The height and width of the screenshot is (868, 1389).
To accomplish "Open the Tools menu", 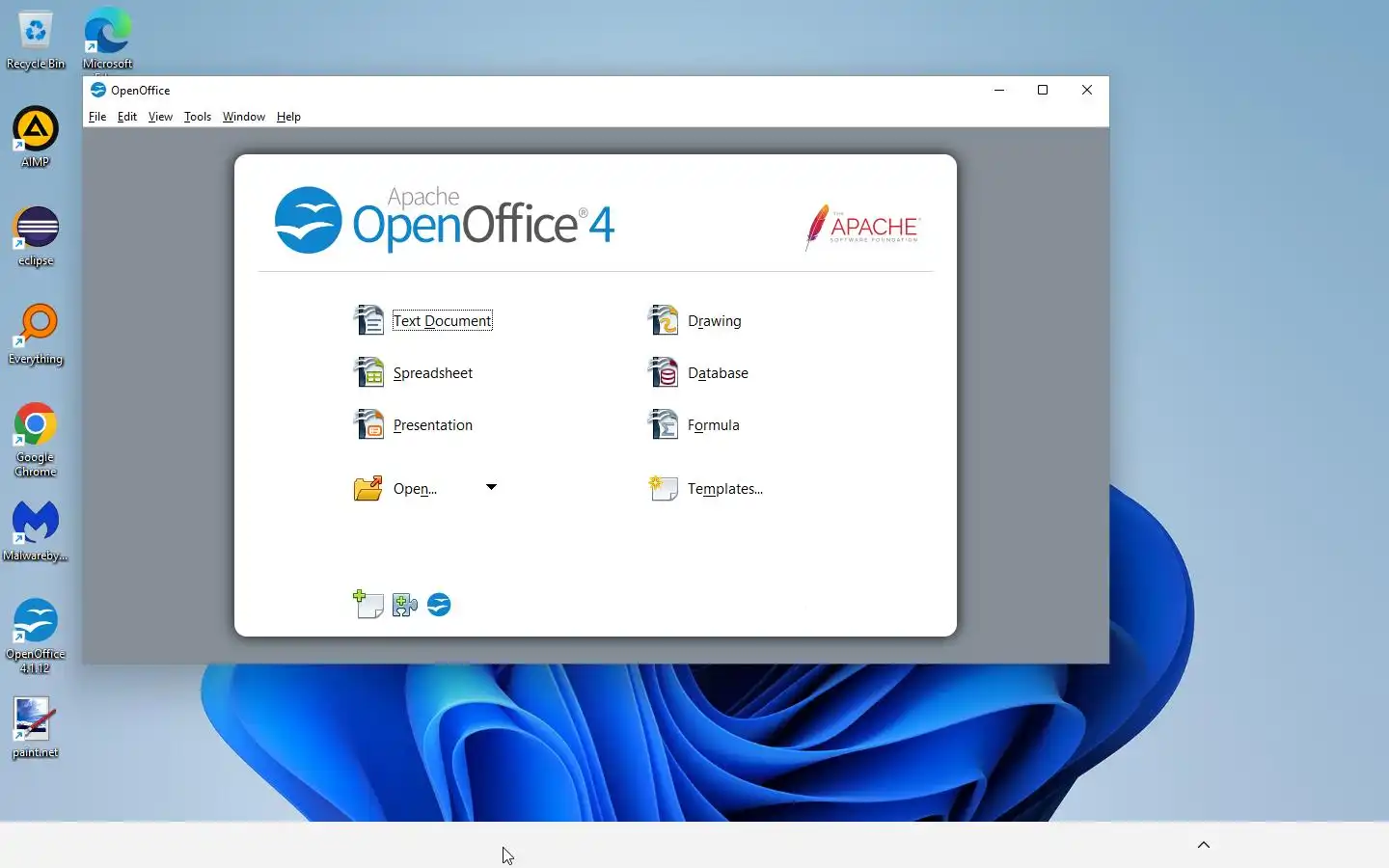I will coord(198,117).
